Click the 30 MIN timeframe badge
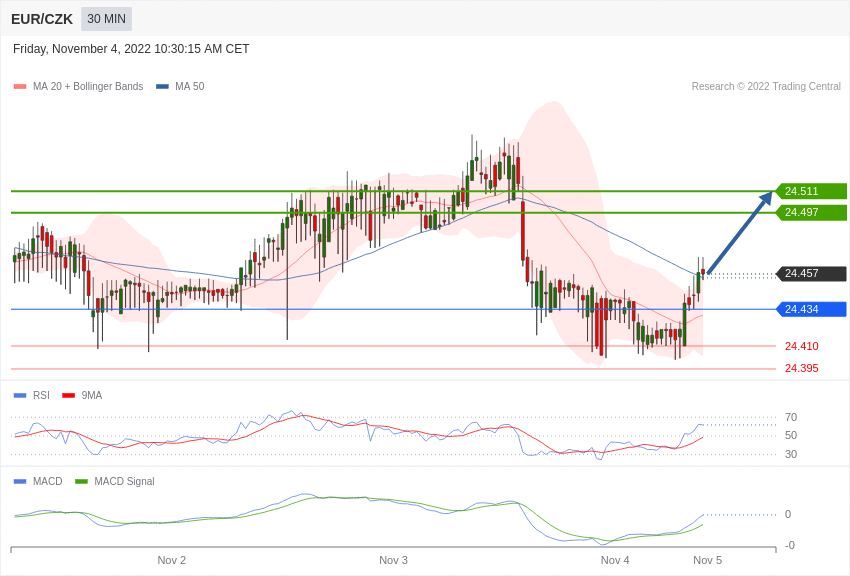The height and width of the screenshot is (576, 850). tap(106, 19)
